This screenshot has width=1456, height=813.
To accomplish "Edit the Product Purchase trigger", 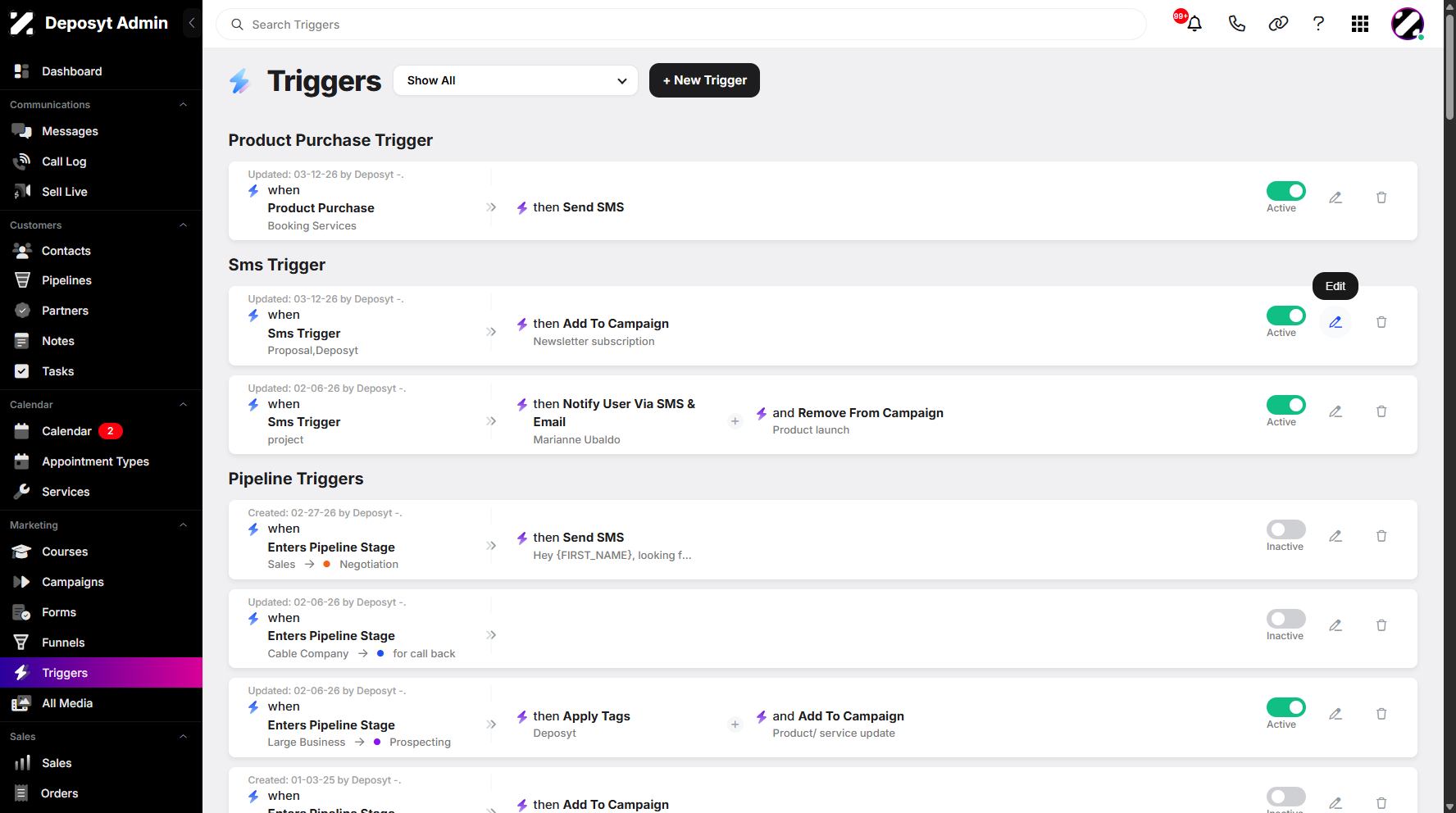I will coord(1335,198).
